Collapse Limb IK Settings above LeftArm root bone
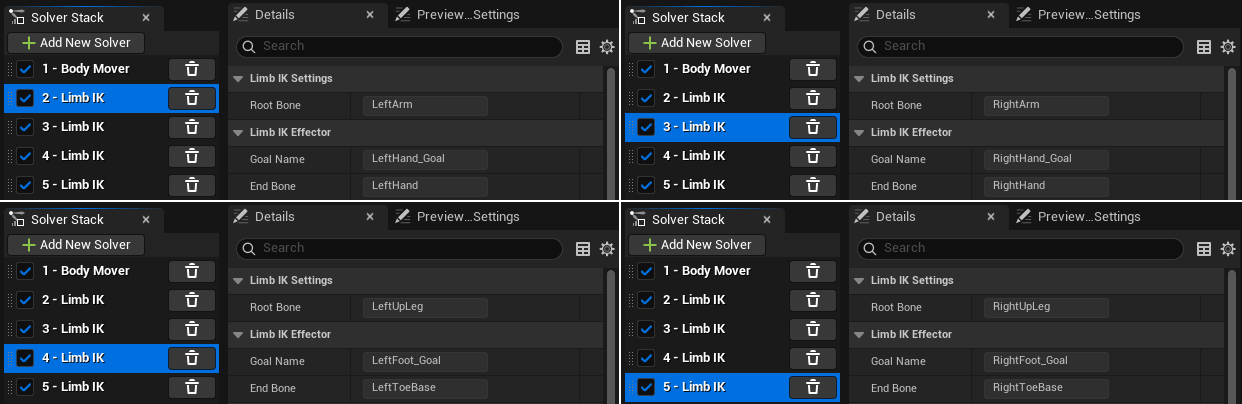 click(238, 78)
